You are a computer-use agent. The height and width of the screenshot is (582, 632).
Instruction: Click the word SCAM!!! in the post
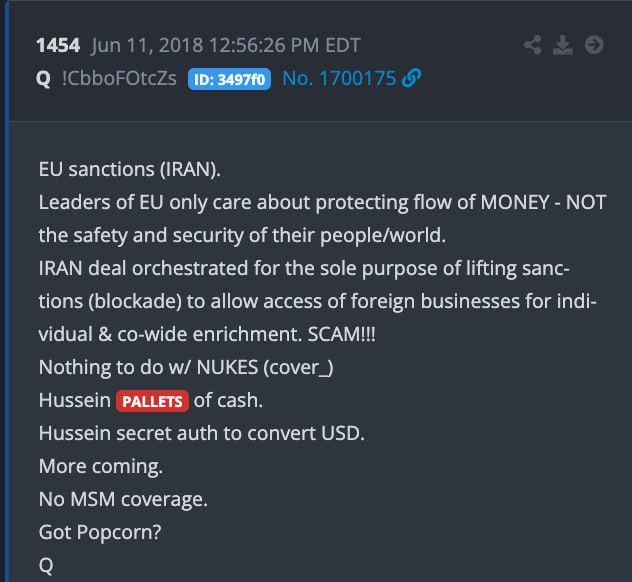point(342,335)
